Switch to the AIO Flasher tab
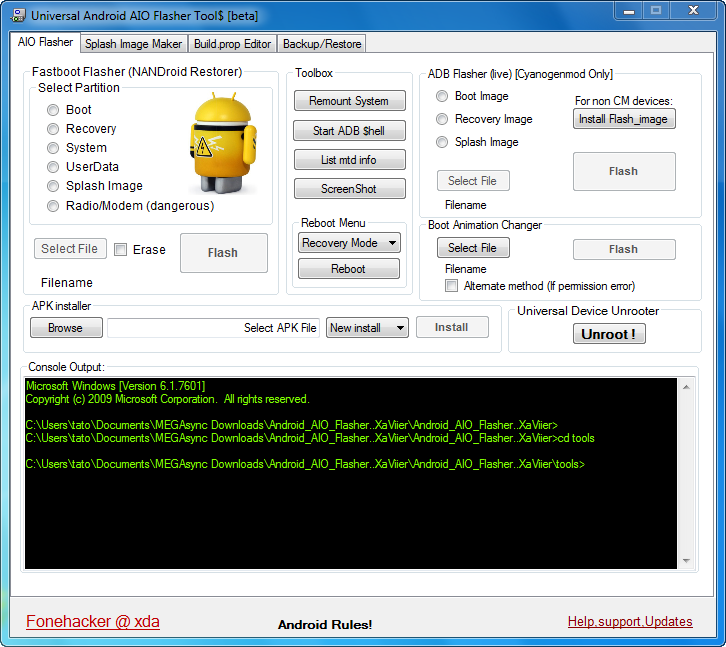The width and height of the screenshot is (726, 647). (45, 42)
